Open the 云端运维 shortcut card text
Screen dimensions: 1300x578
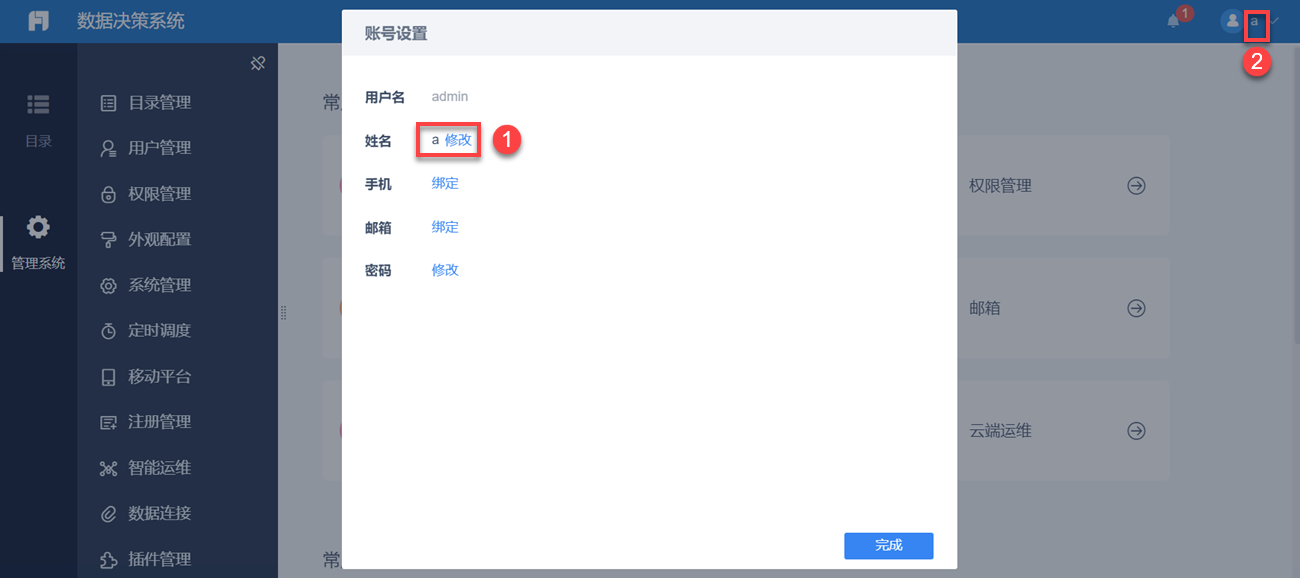click(1000, 431)
